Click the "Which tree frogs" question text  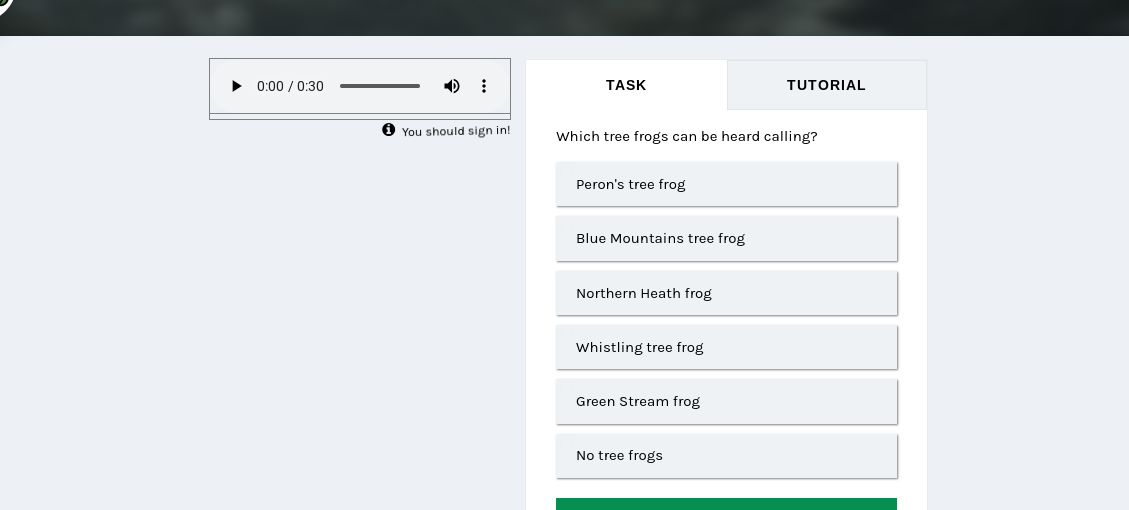687,136
